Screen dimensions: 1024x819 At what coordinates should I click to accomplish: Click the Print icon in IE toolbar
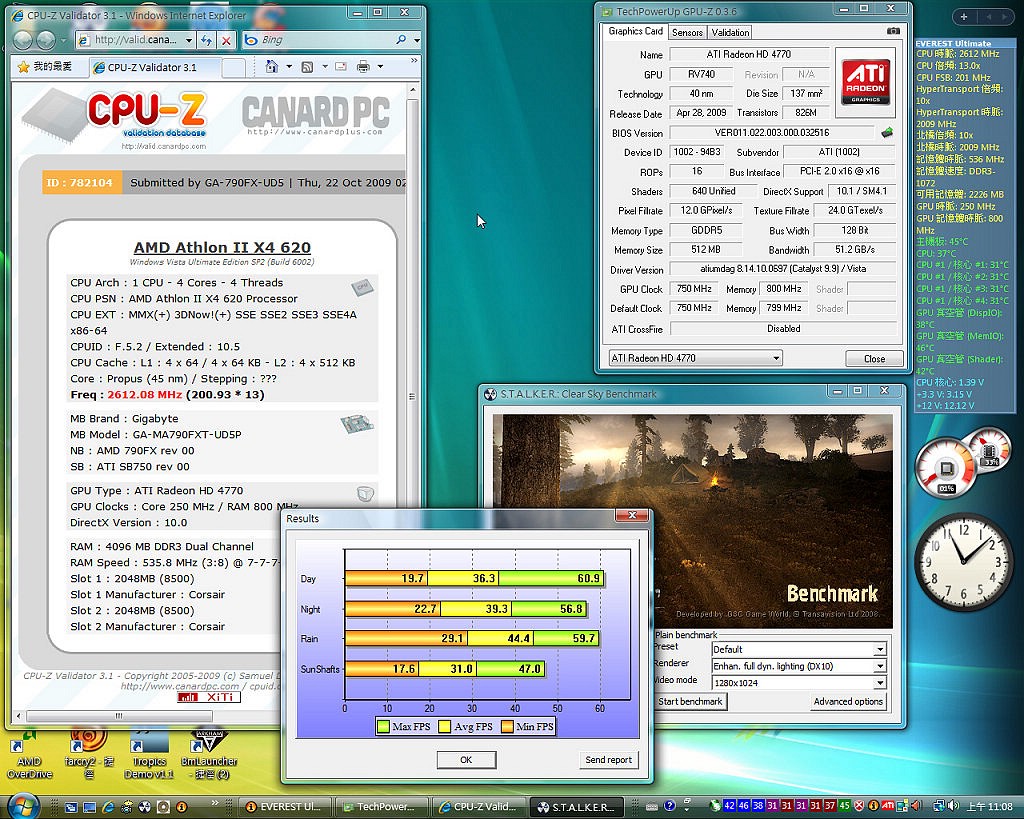coord(363,67)
